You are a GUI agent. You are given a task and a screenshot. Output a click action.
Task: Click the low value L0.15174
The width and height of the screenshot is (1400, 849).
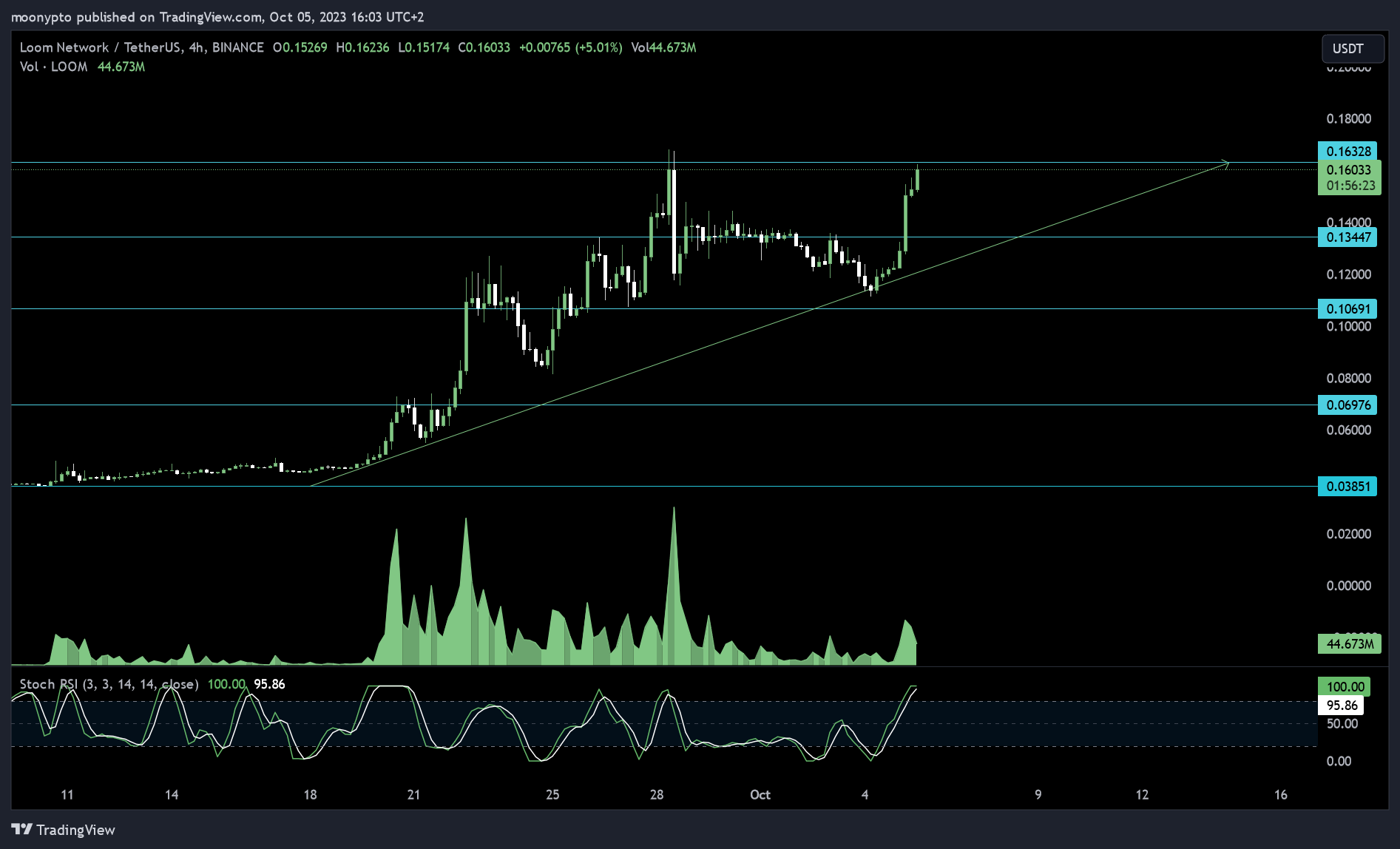tap(424, 47)
